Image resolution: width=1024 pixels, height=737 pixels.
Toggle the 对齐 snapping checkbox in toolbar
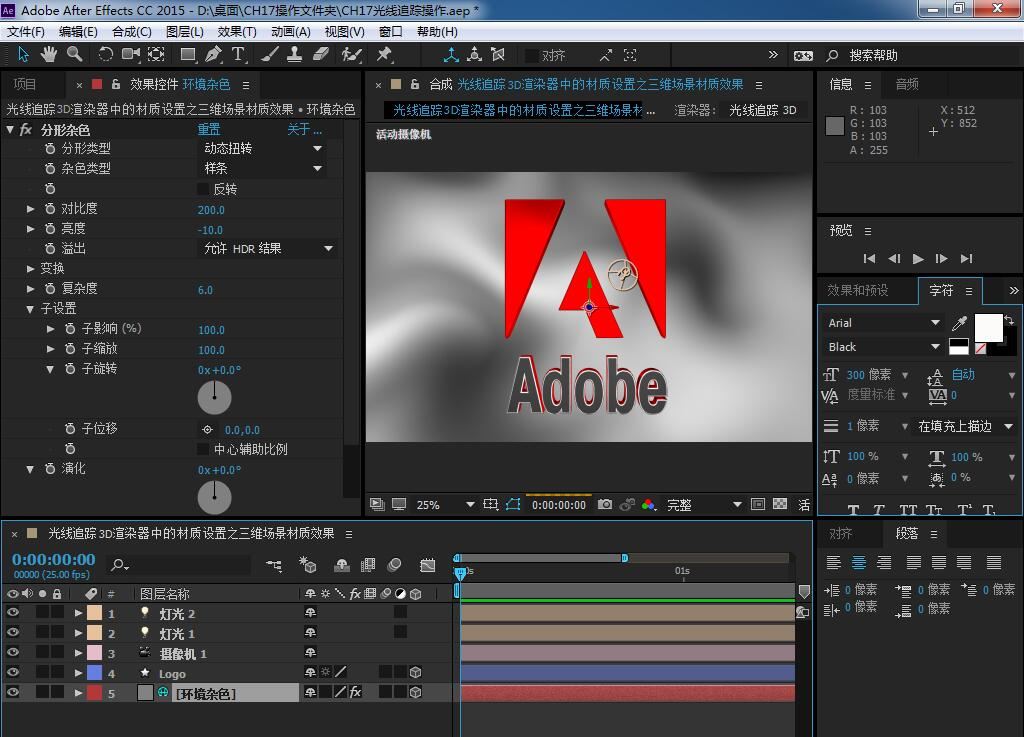[532, 55]
